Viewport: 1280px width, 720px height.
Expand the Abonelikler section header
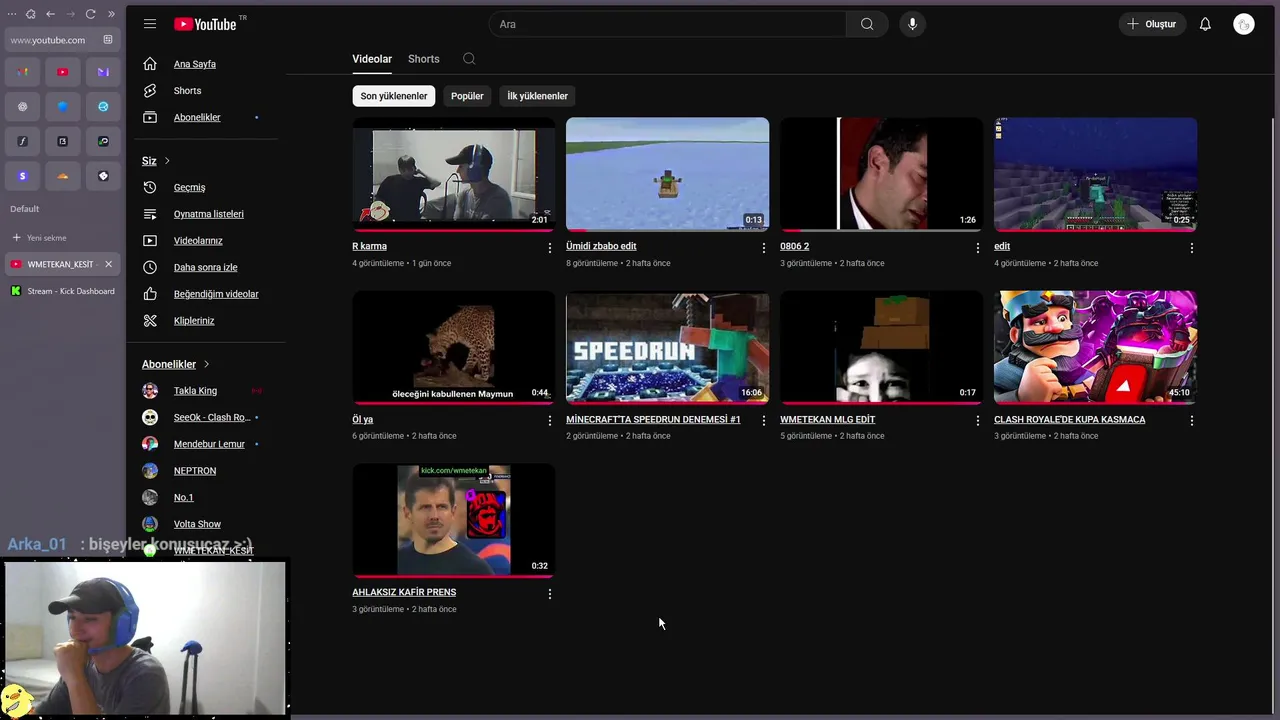[x=176, y=364]
